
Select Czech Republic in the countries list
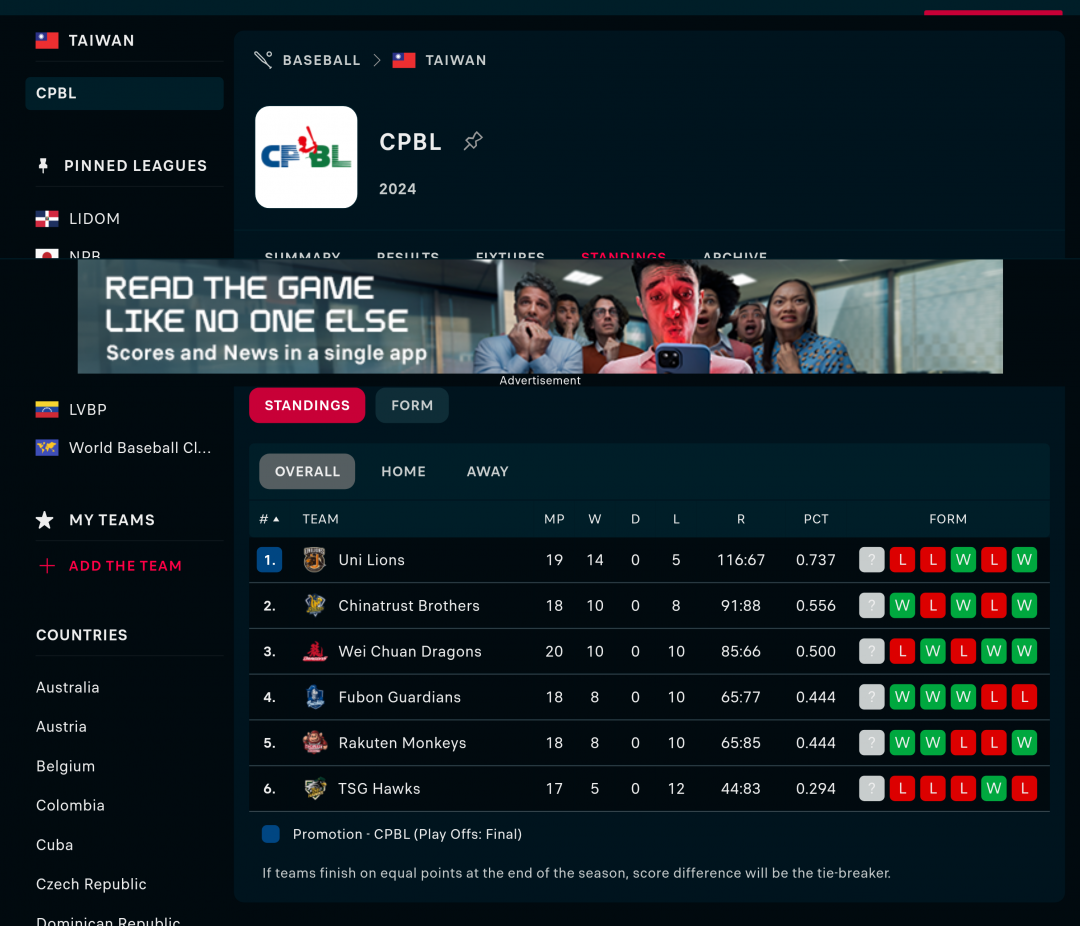pos(91,883)
